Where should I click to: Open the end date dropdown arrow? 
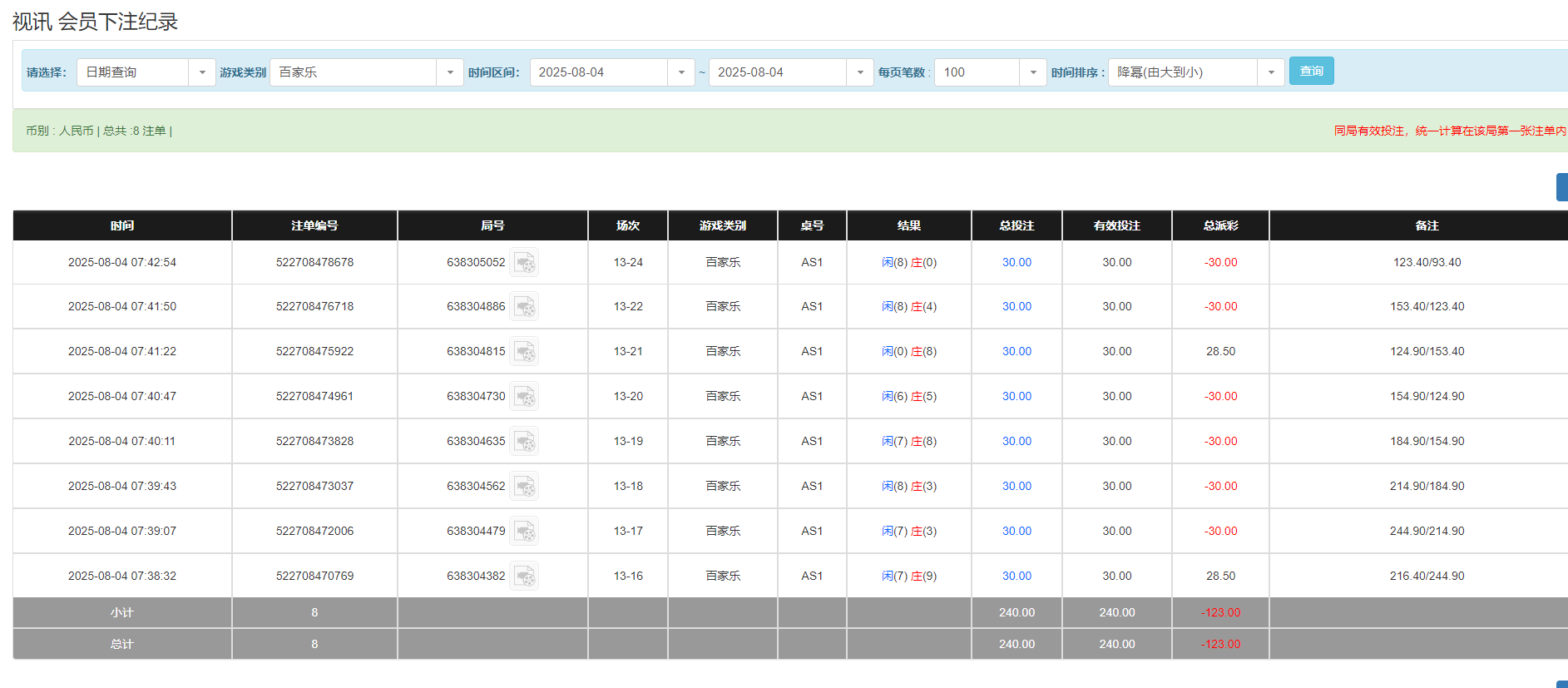859,72
